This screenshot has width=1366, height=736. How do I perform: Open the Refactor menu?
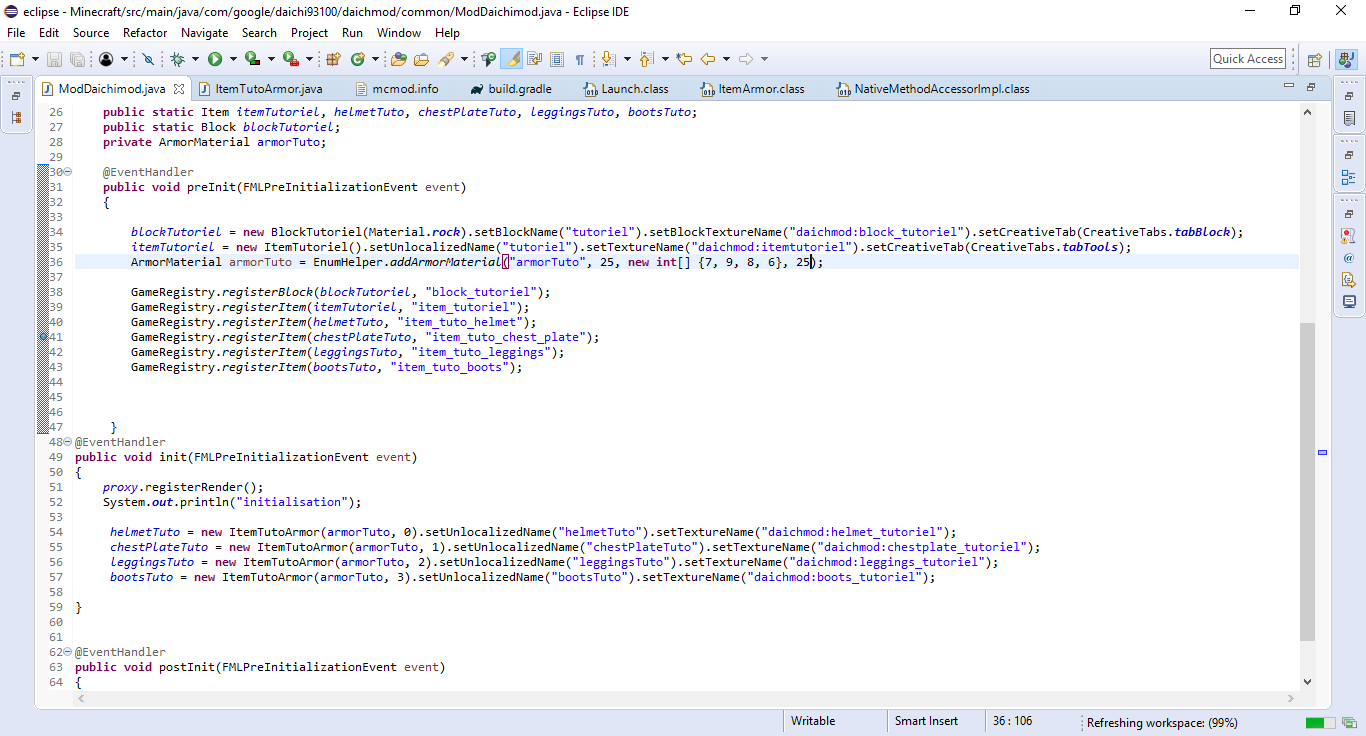(145, 33)
